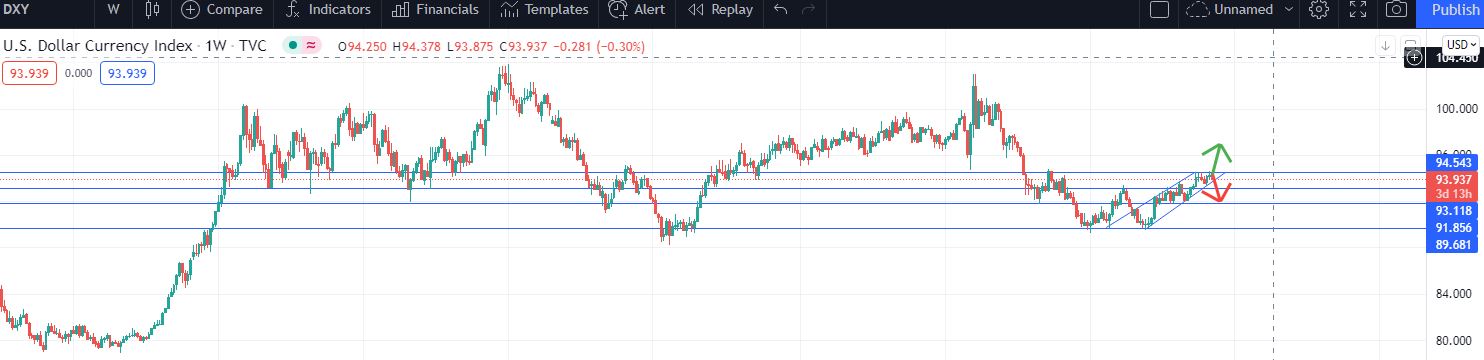Viewport: 1484px width, 360px height.
Task: Click the 100.000 price scale value
Action: click(1457, 109)
